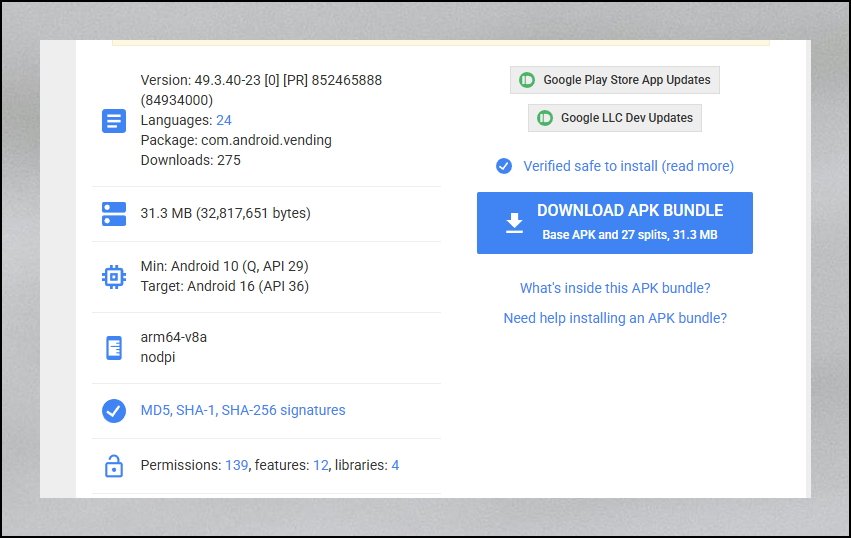The height and width of the screenshot is (538, 851).
Task: Select the nodpi text
Action: pyautogui.click(x=158, y=357)
